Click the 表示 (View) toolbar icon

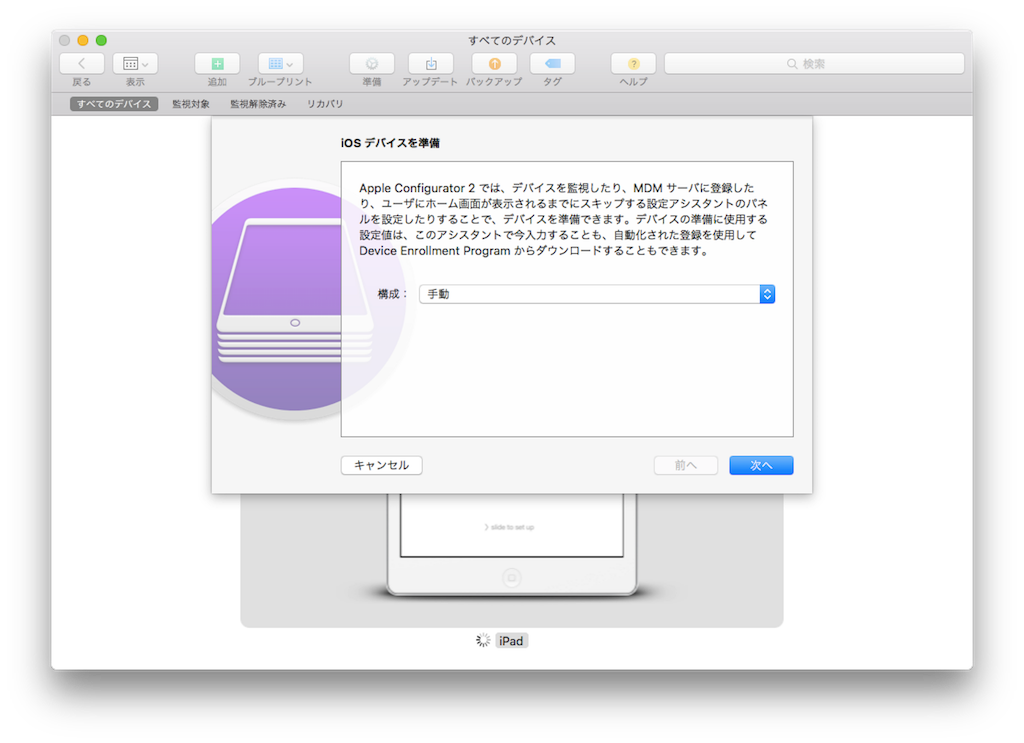pos(130,63)
